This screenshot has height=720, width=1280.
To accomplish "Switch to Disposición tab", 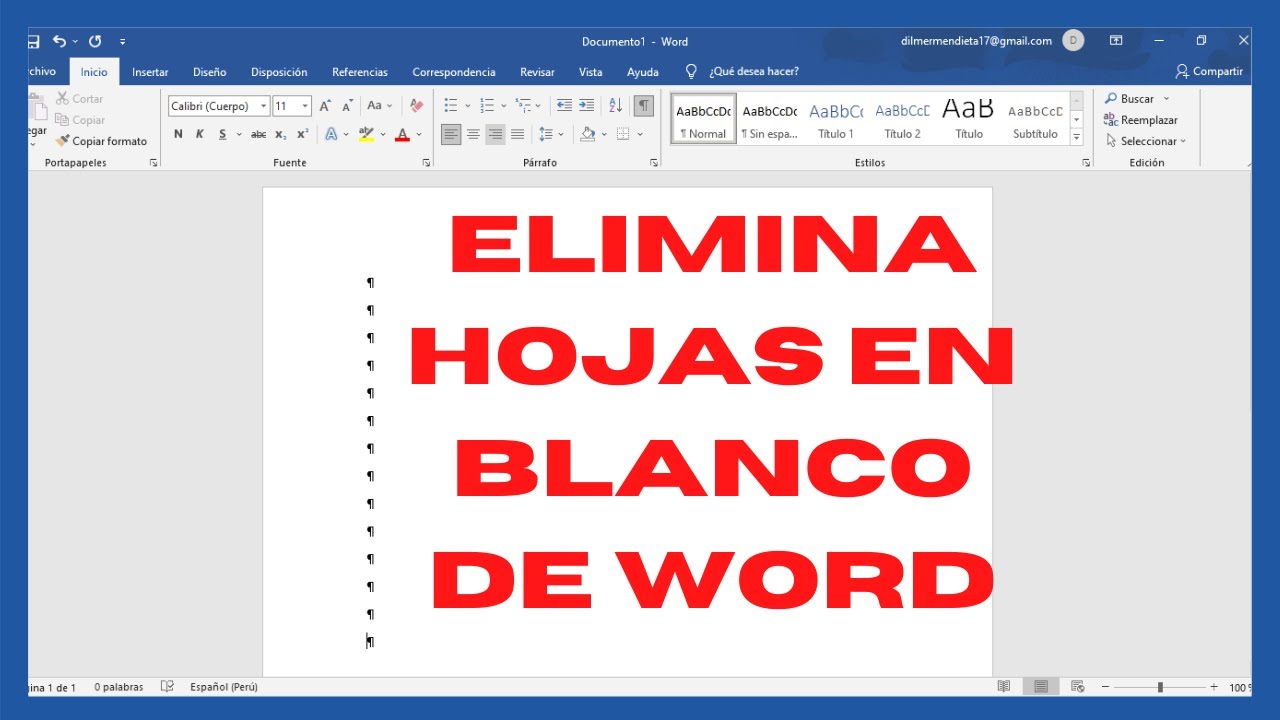I will pyautogui.click(x=279, y=72).
